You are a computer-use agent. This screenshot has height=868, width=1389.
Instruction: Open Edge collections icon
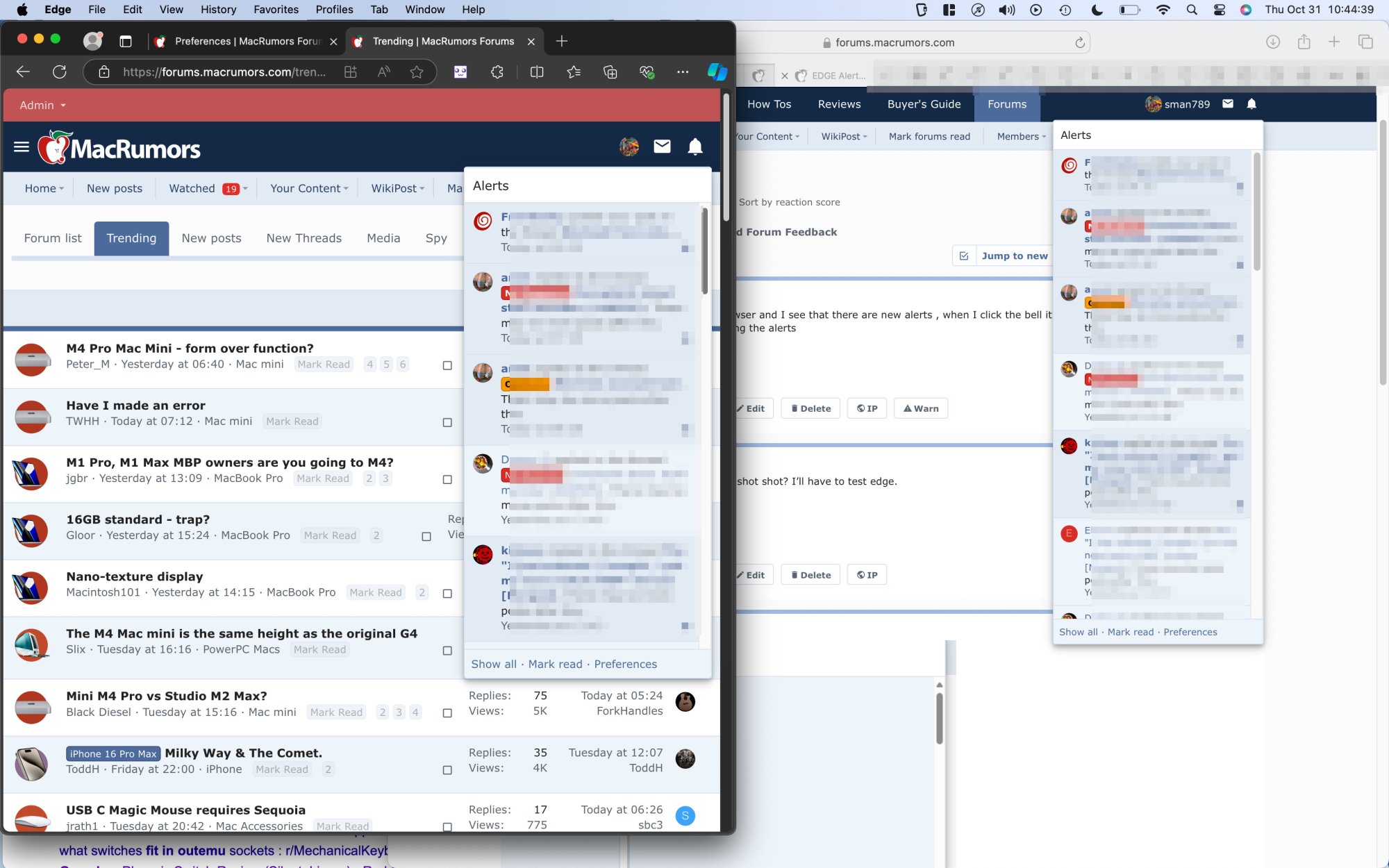610,72
